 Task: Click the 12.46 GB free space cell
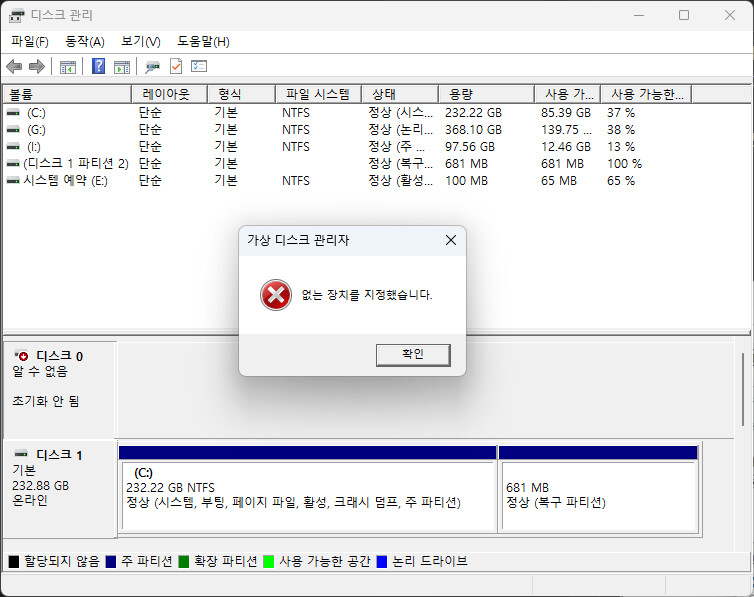pos(566,147)
